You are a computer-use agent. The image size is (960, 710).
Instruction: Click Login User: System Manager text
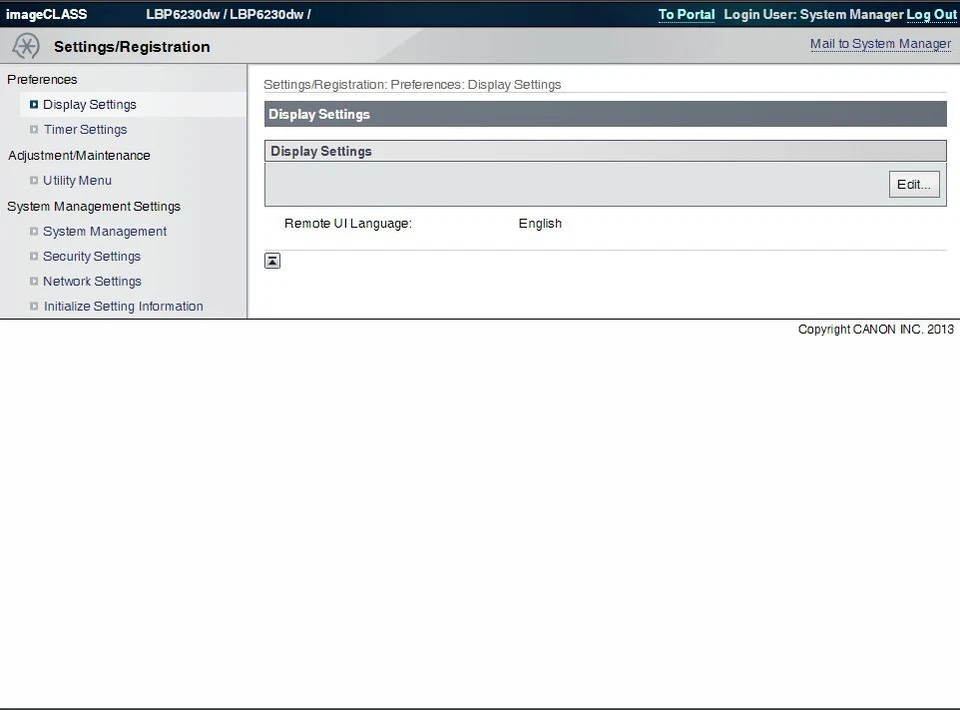pyautogui.click(x=814, y=15)
